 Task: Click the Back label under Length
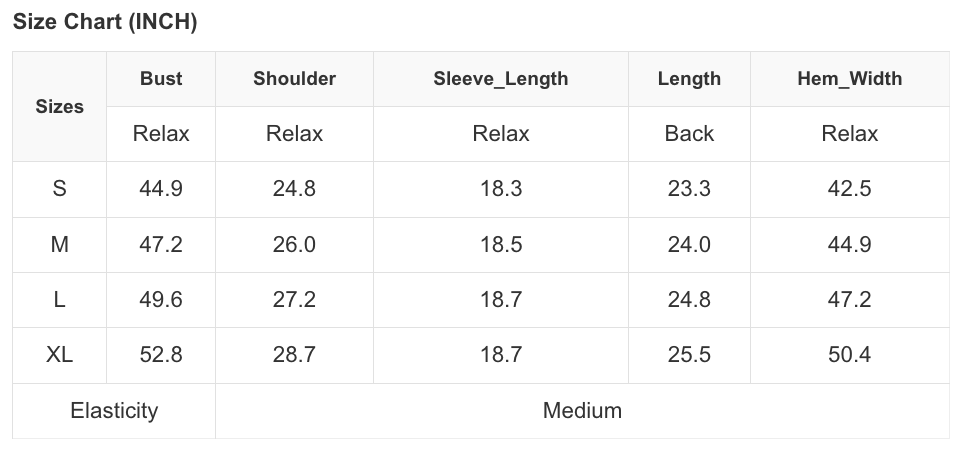(689, 134)
